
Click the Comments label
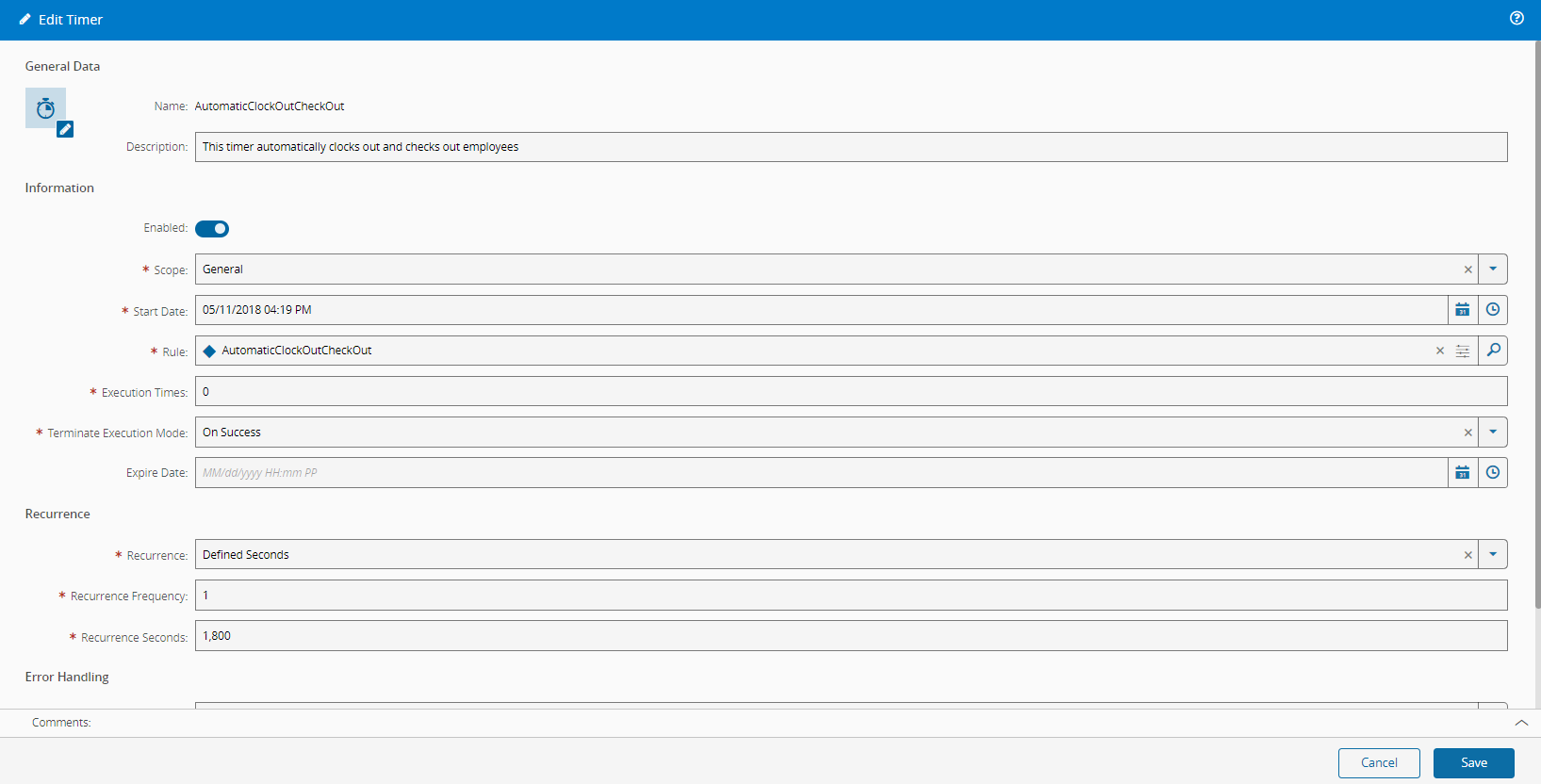tap(61, 723)
